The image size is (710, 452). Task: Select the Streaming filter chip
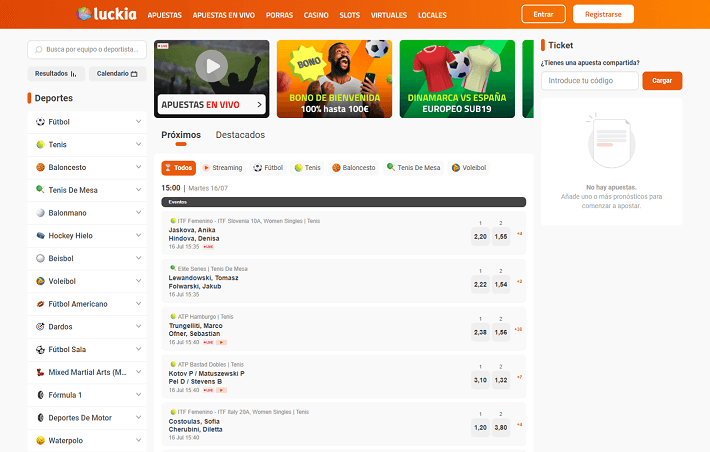pos(222,168)
